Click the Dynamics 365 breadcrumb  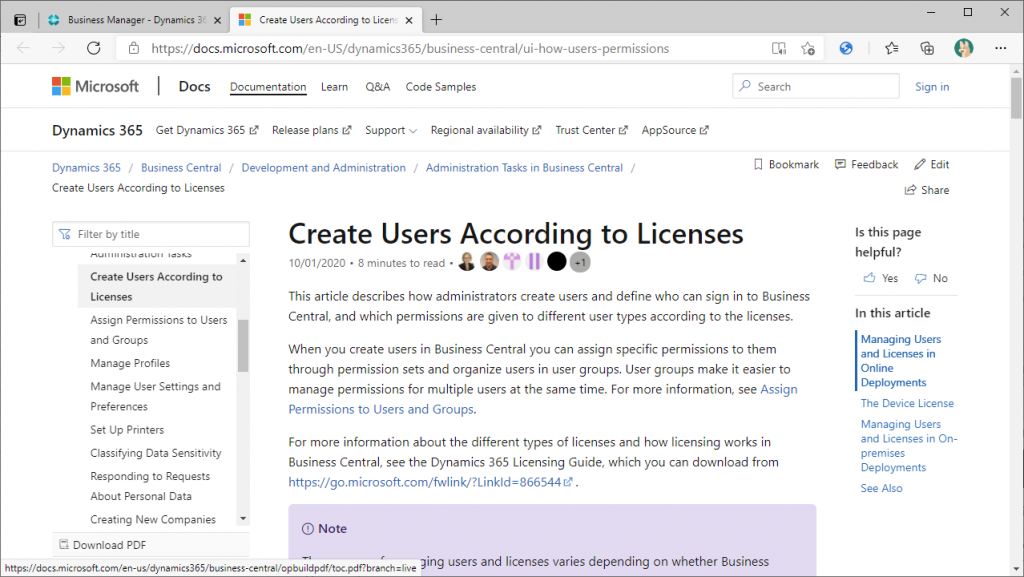coord(86,168)
